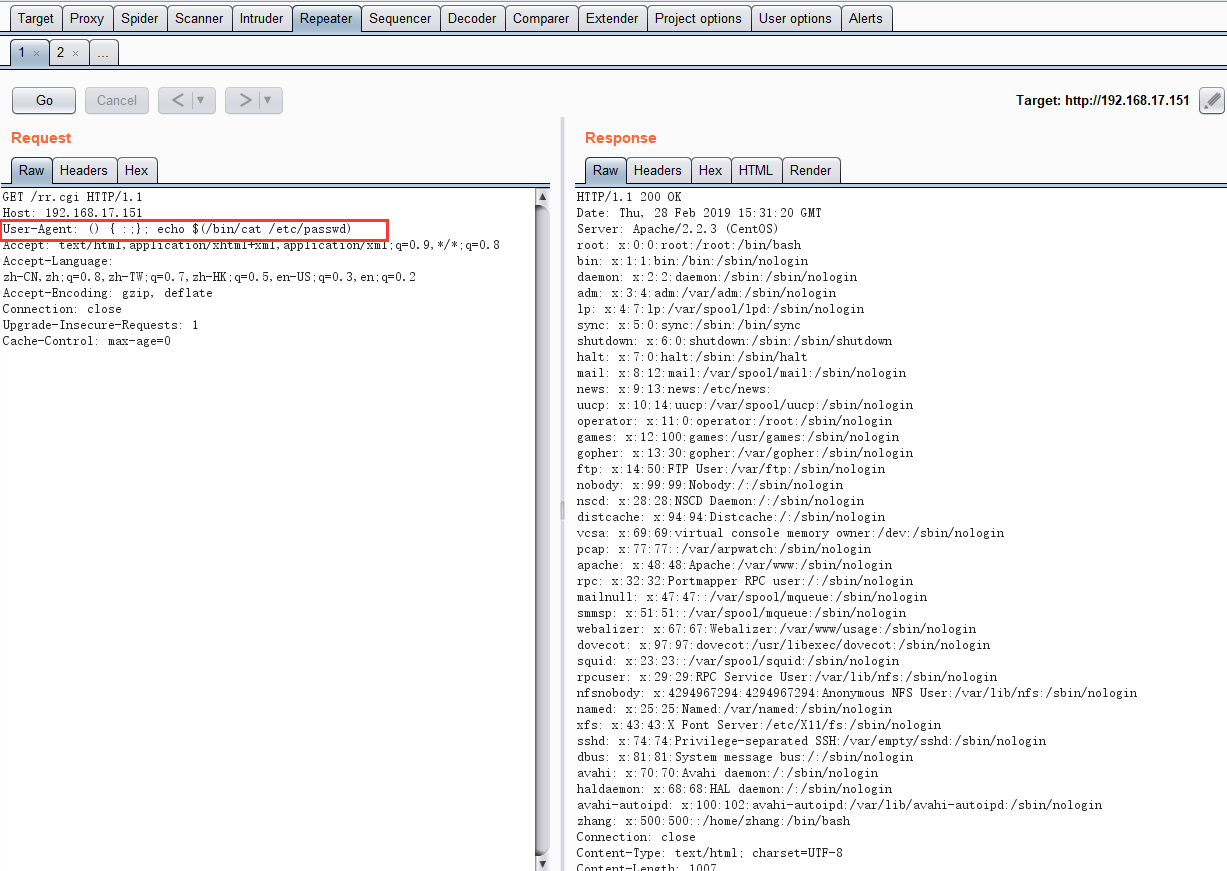
Task: Click the Cancel button
Action: pos(117,100)
